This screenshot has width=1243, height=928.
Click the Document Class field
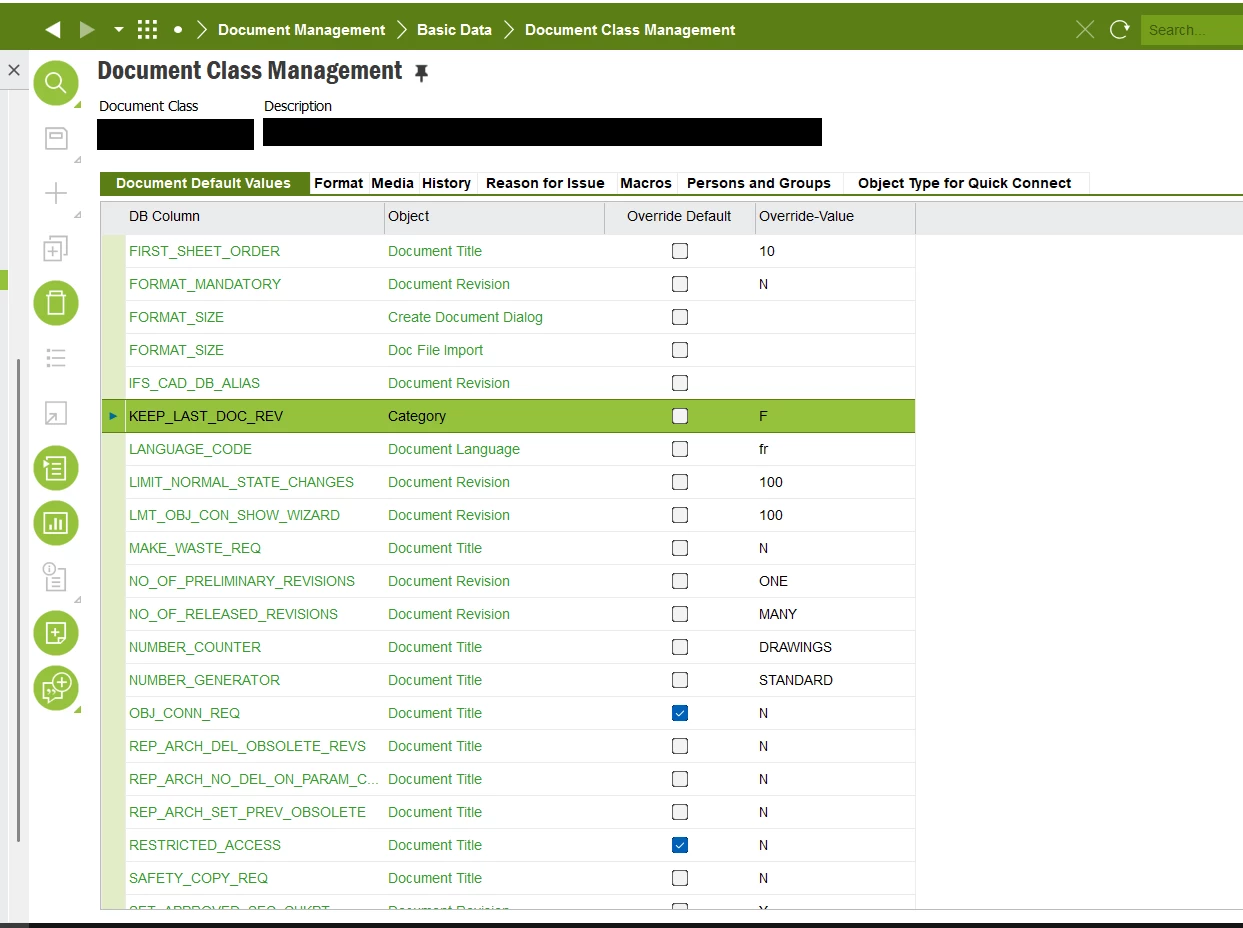pyautogui.click(x=176, y=134)
